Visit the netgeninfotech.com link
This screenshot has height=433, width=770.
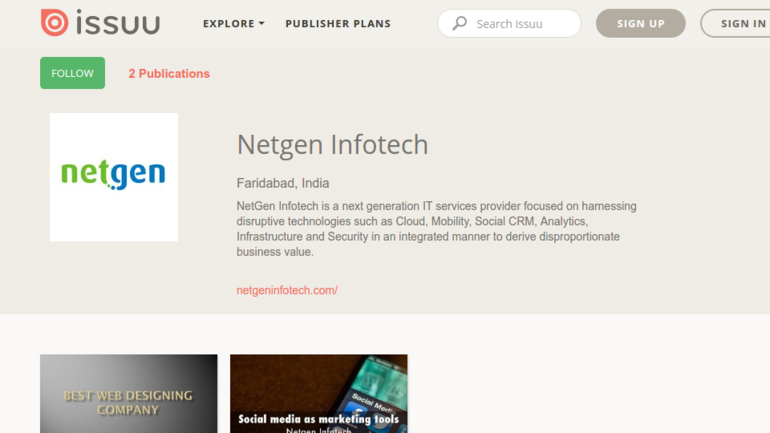[x=287, y=290]
